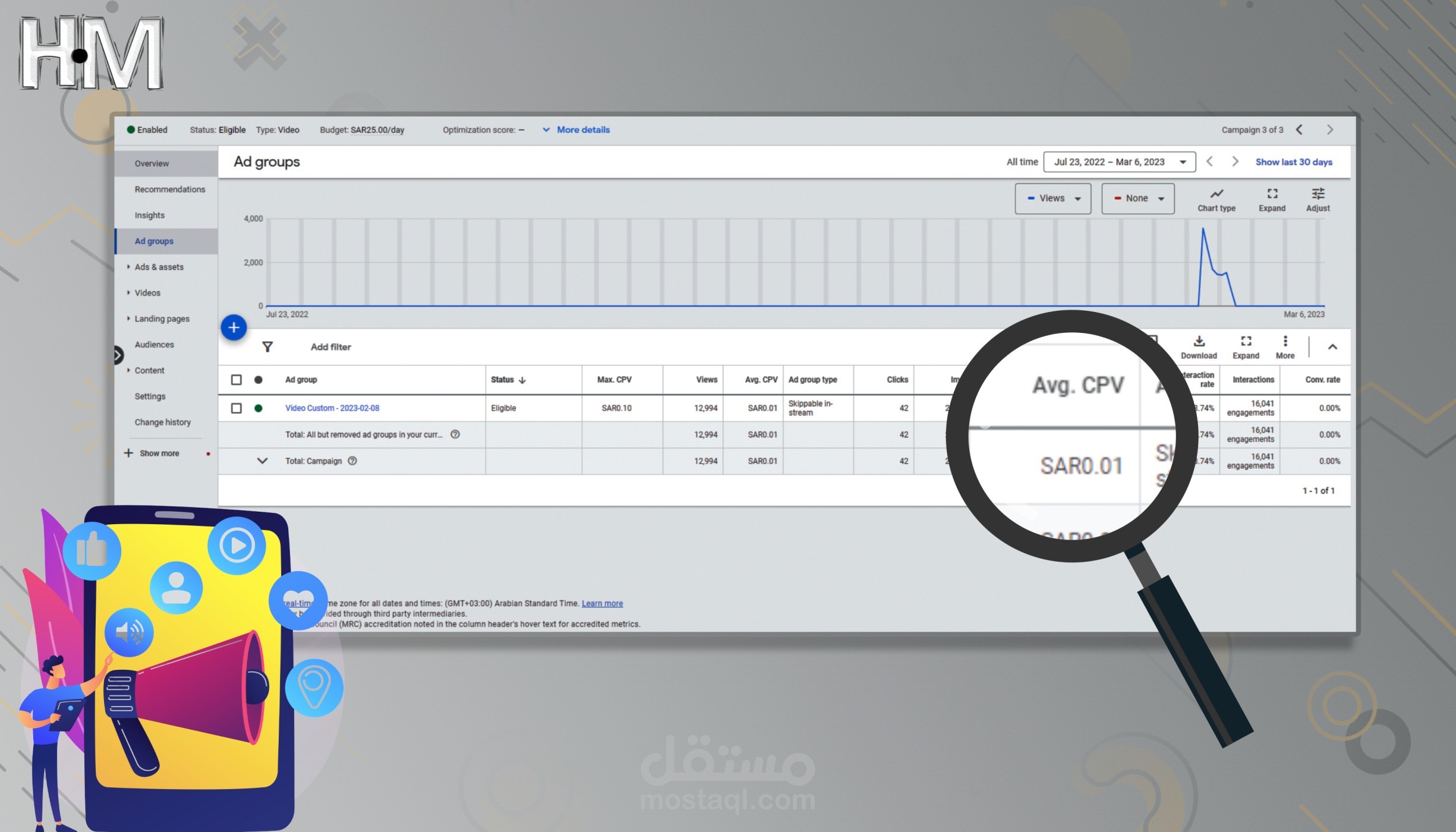Viewport: 1456px width, 832px height.
Task: Click the filter funnel icon near Add filter
Action: (x=269, y=346)
